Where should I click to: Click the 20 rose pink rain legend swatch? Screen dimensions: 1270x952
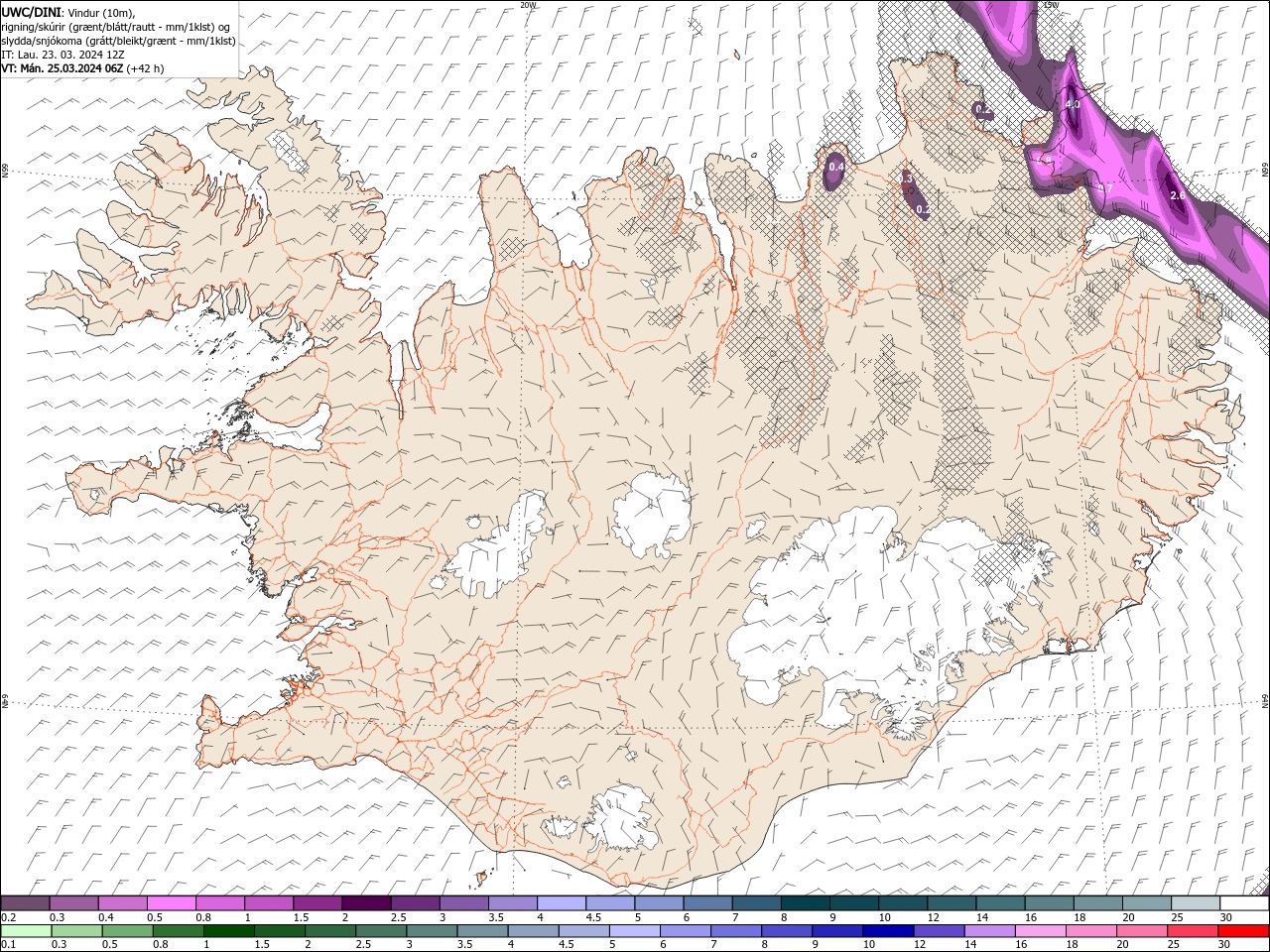pos(1140,931)
